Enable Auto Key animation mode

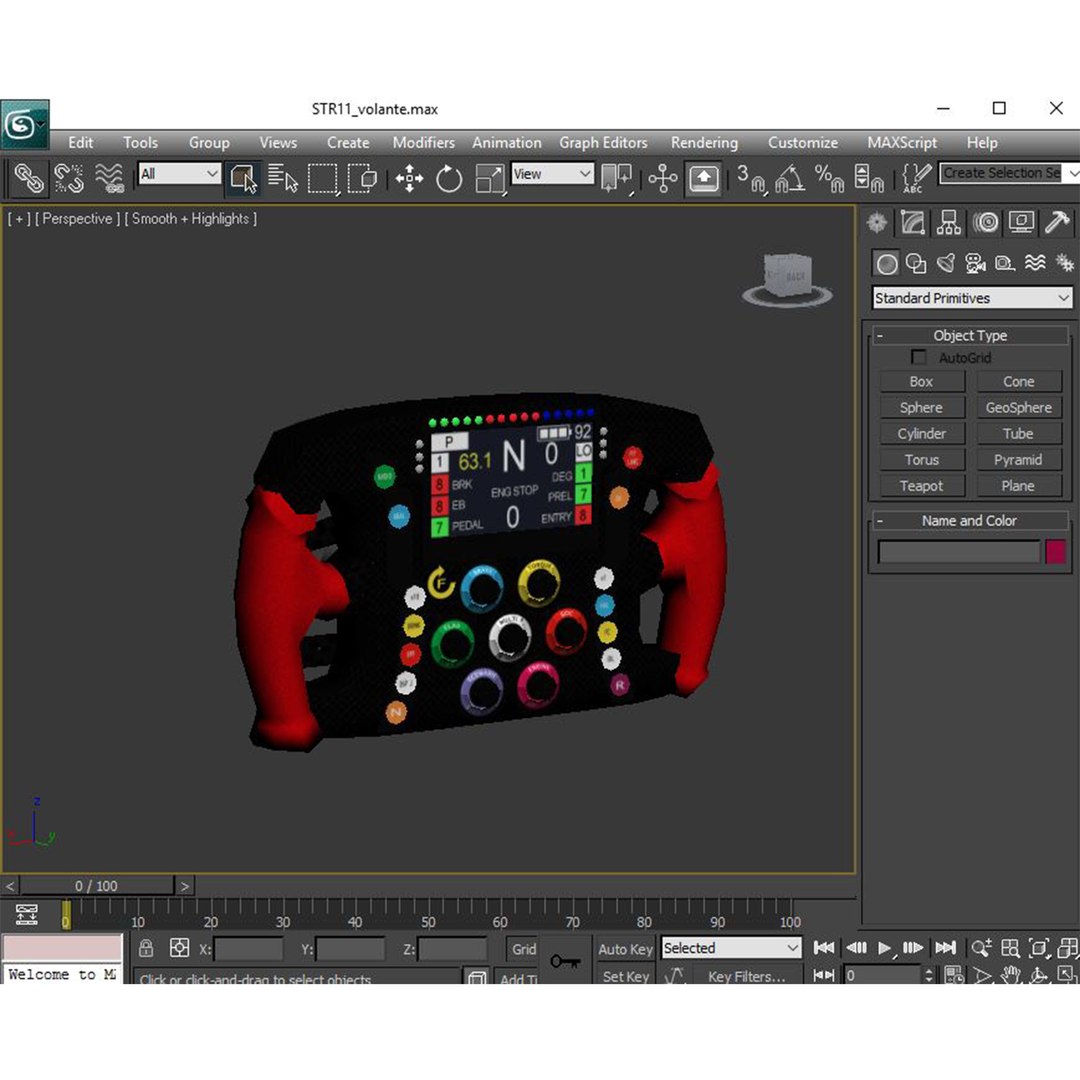click(625, 949)
